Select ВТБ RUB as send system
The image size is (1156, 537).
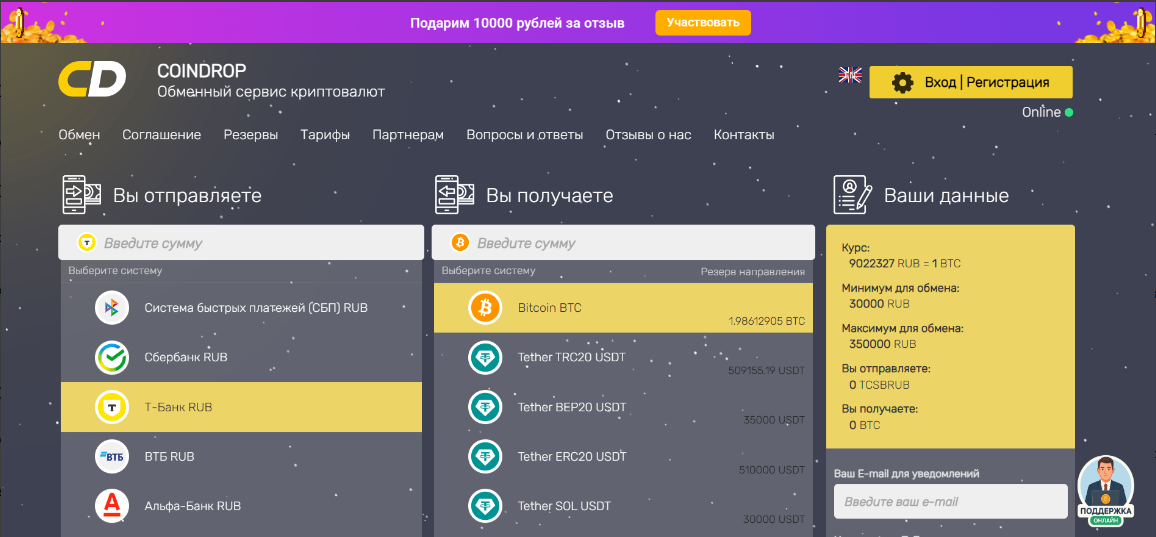coord(241,457)
